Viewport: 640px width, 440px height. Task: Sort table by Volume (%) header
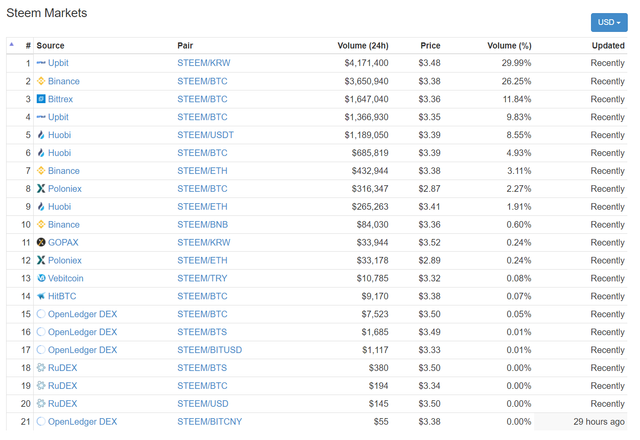coord(509,46)
